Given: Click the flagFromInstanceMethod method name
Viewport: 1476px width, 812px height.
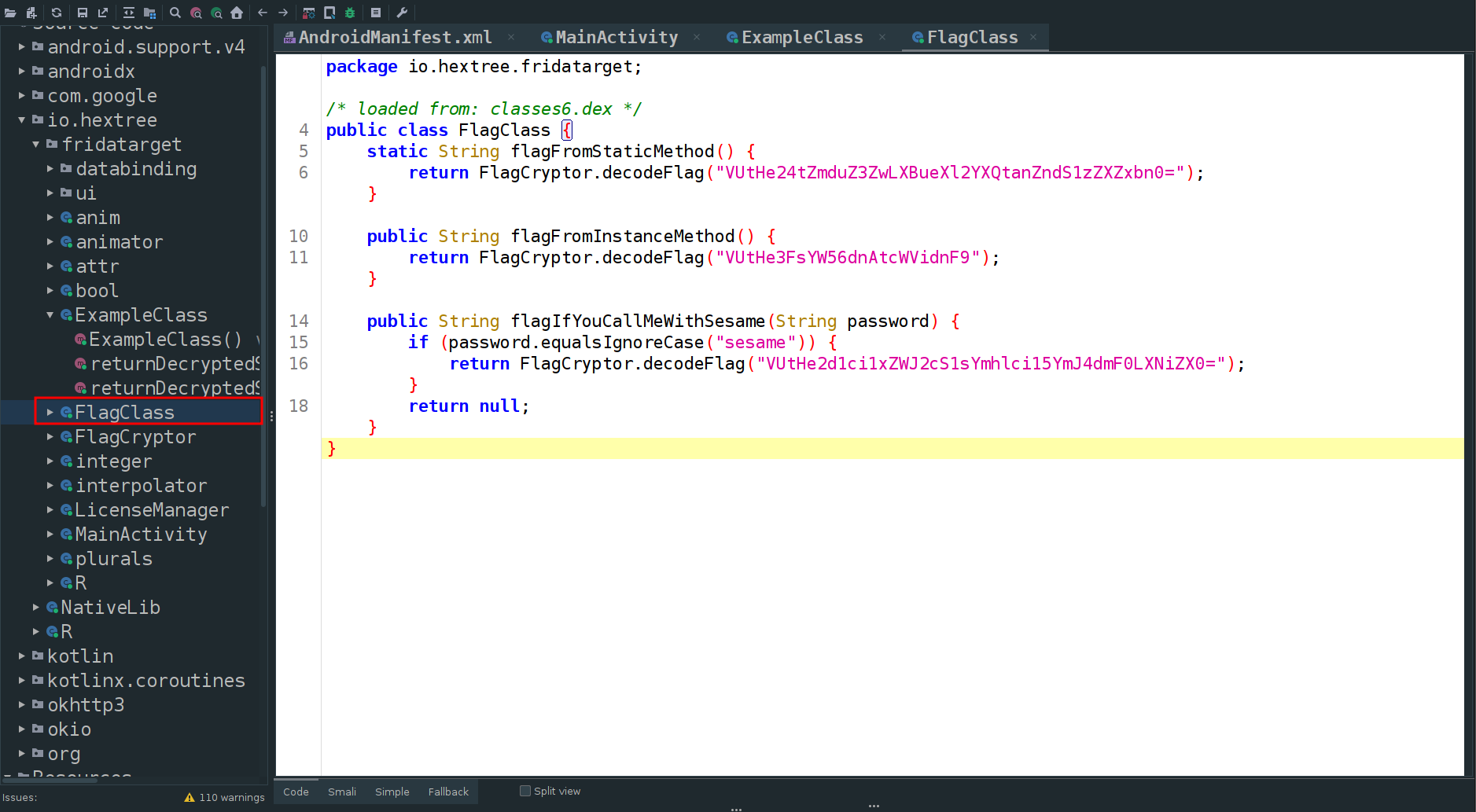Looking at the screenshot, I should pos(623,237).
